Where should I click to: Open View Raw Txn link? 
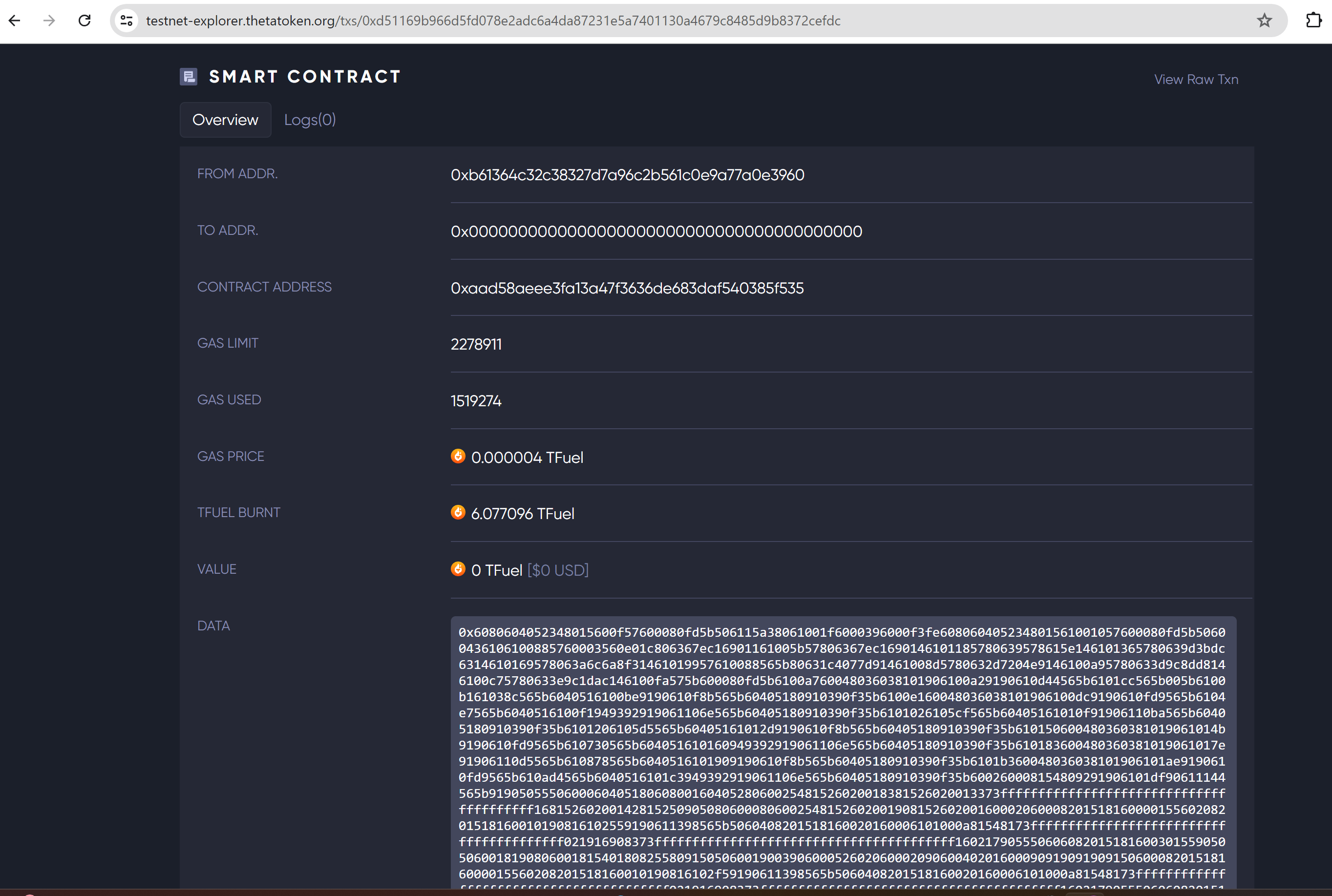click(x=1196, y=80)
